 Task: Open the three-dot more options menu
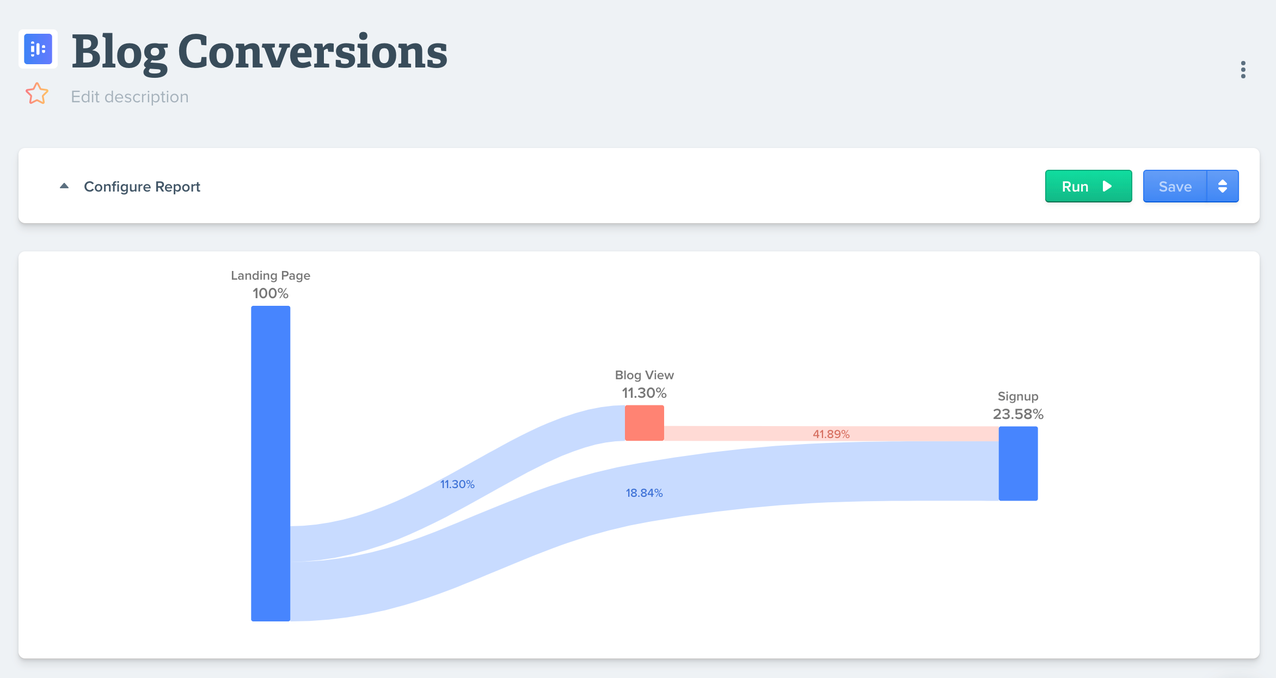1243,69
